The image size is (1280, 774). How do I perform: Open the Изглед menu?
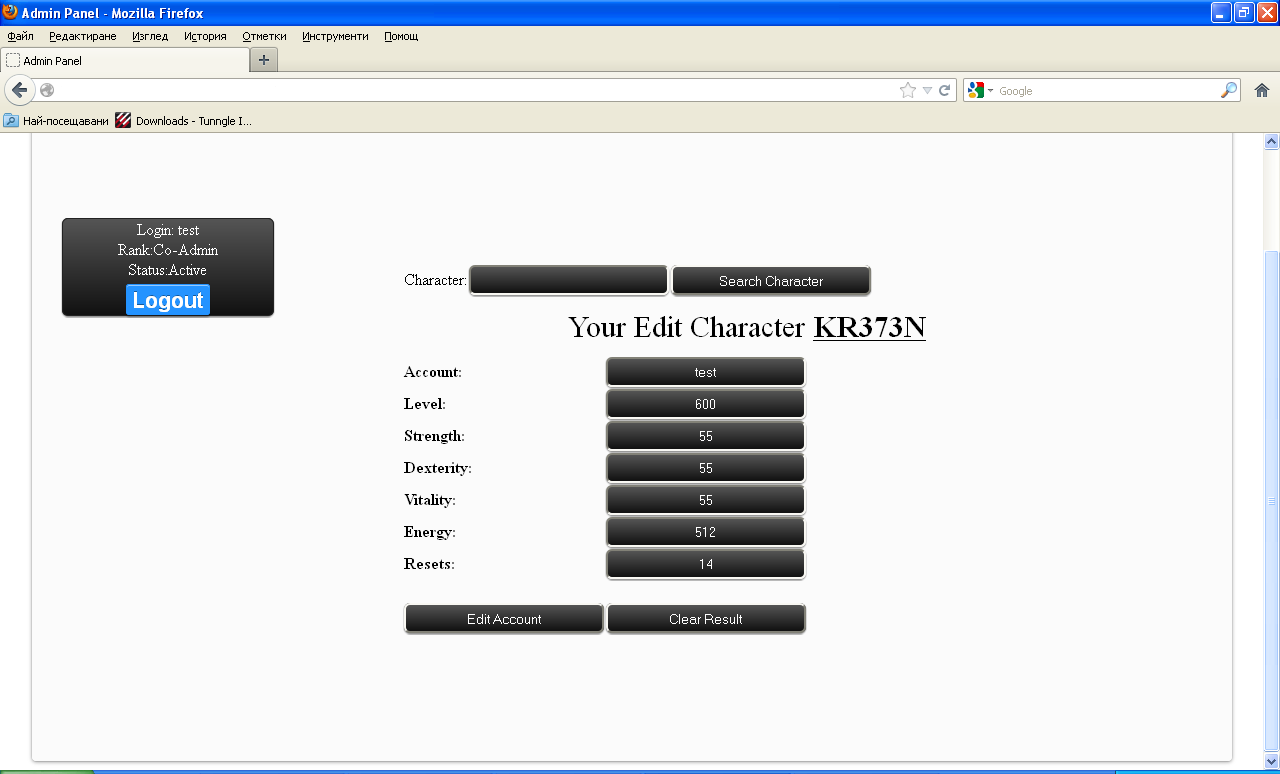[150, 36]
